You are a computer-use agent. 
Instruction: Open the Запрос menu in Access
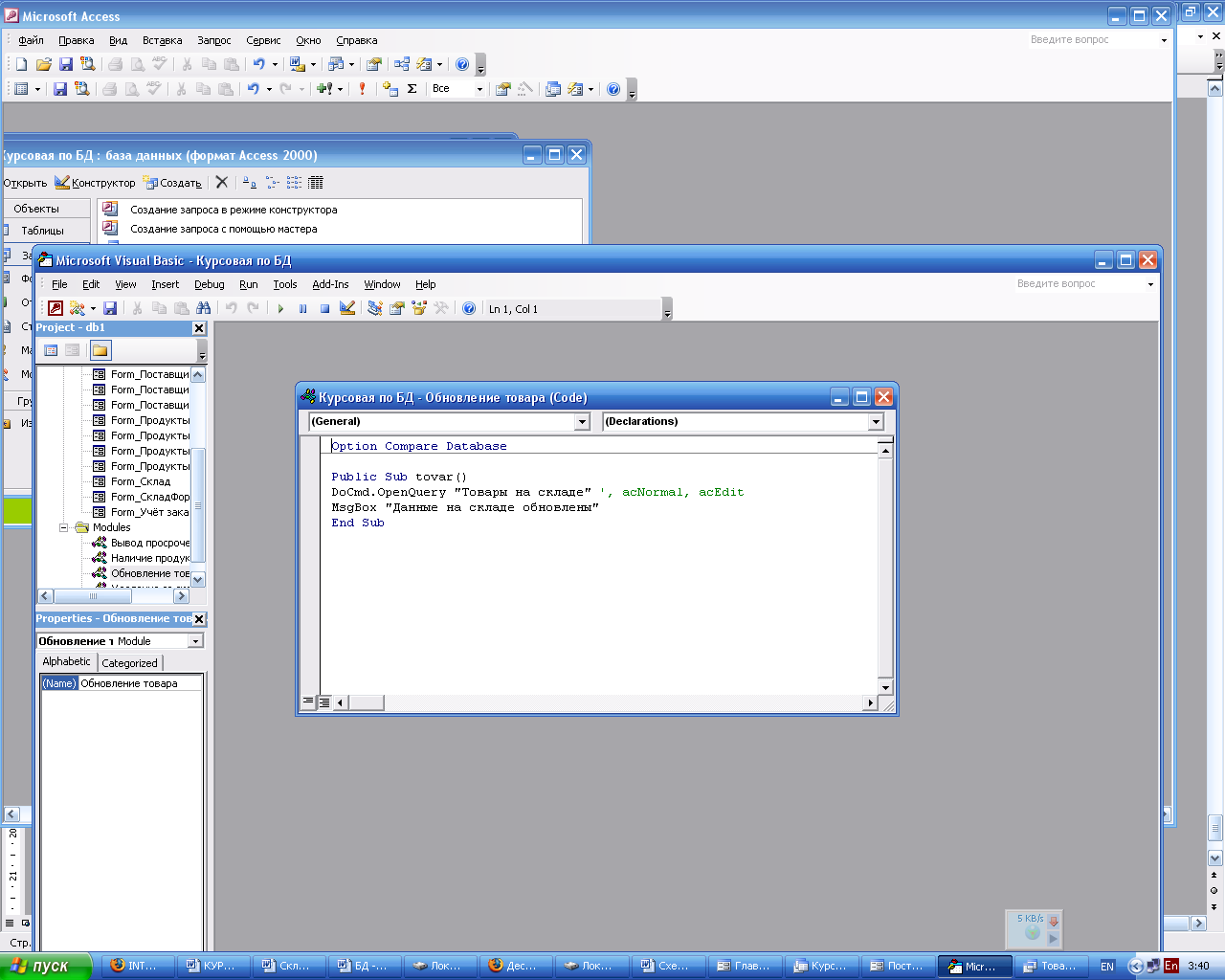tap(214, 40)
